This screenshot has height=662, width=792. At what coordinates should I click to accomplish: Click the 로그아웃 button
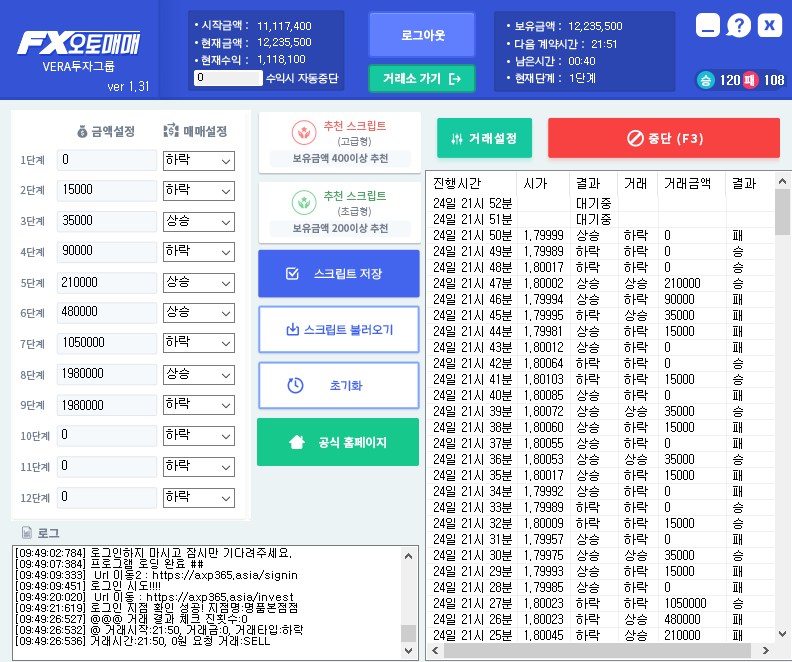(x=422, y=35)
